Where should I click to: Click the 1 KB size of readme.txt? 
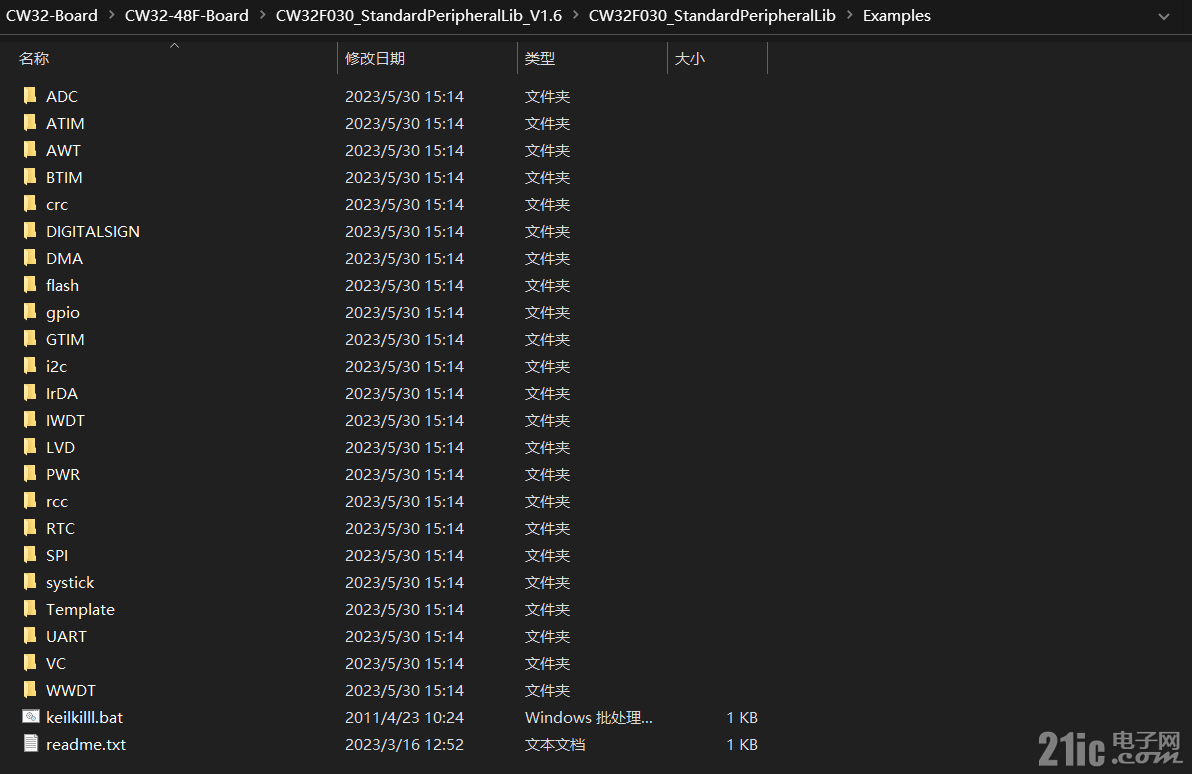click(x=742, y=744)
